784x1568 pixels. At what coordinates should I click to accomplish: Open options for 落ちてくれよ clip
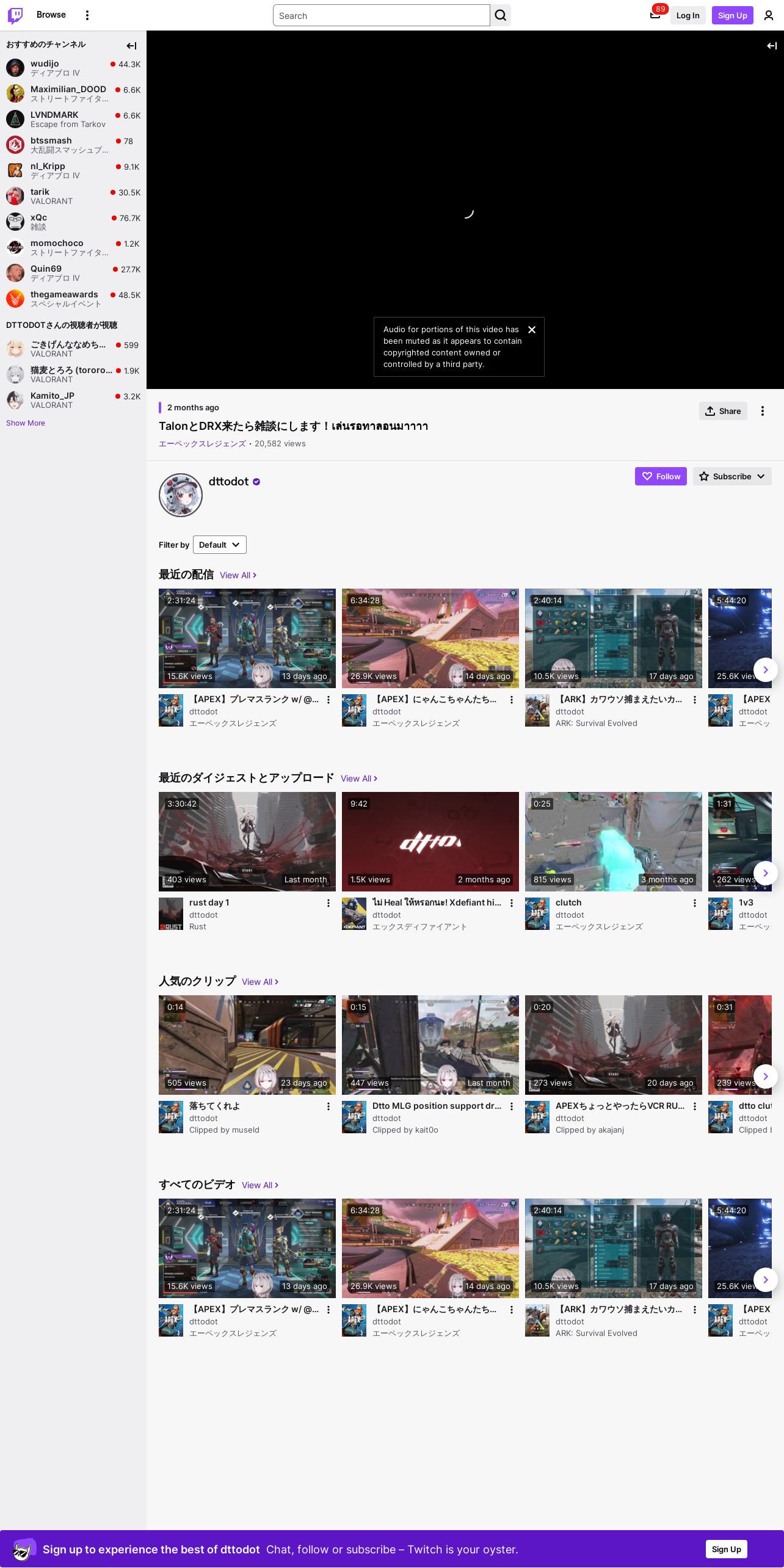[x=328, y=1106]
